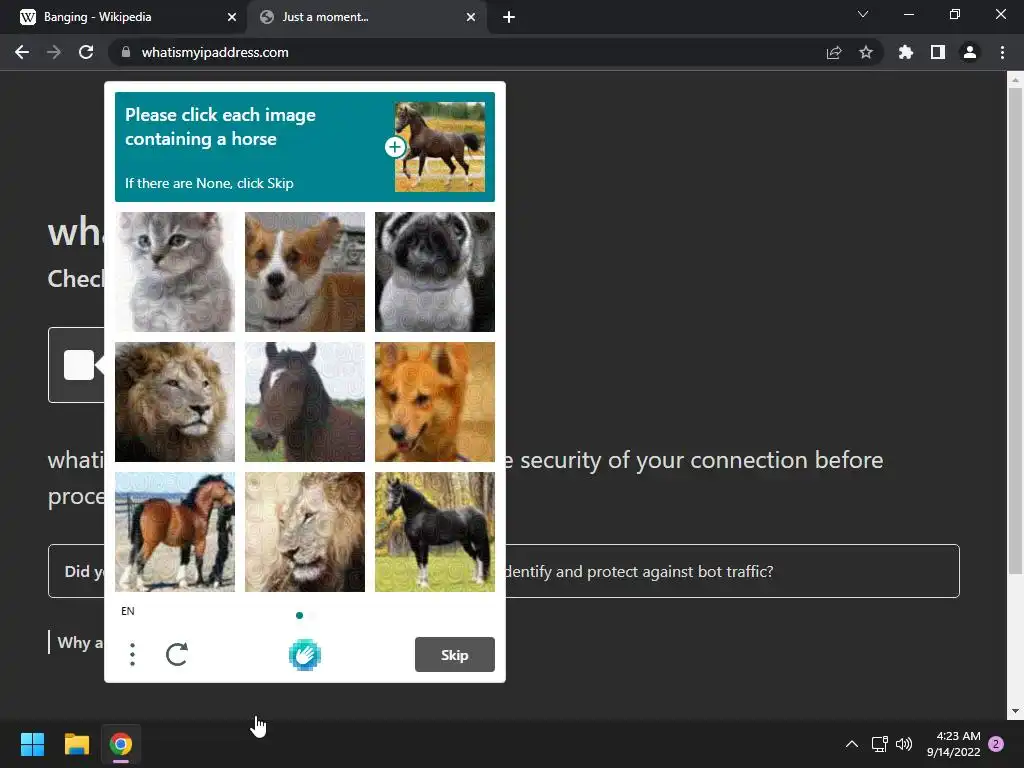Click the Chrome taskbar icon
The image size is (1024, 768).
[x=121, y=744]
